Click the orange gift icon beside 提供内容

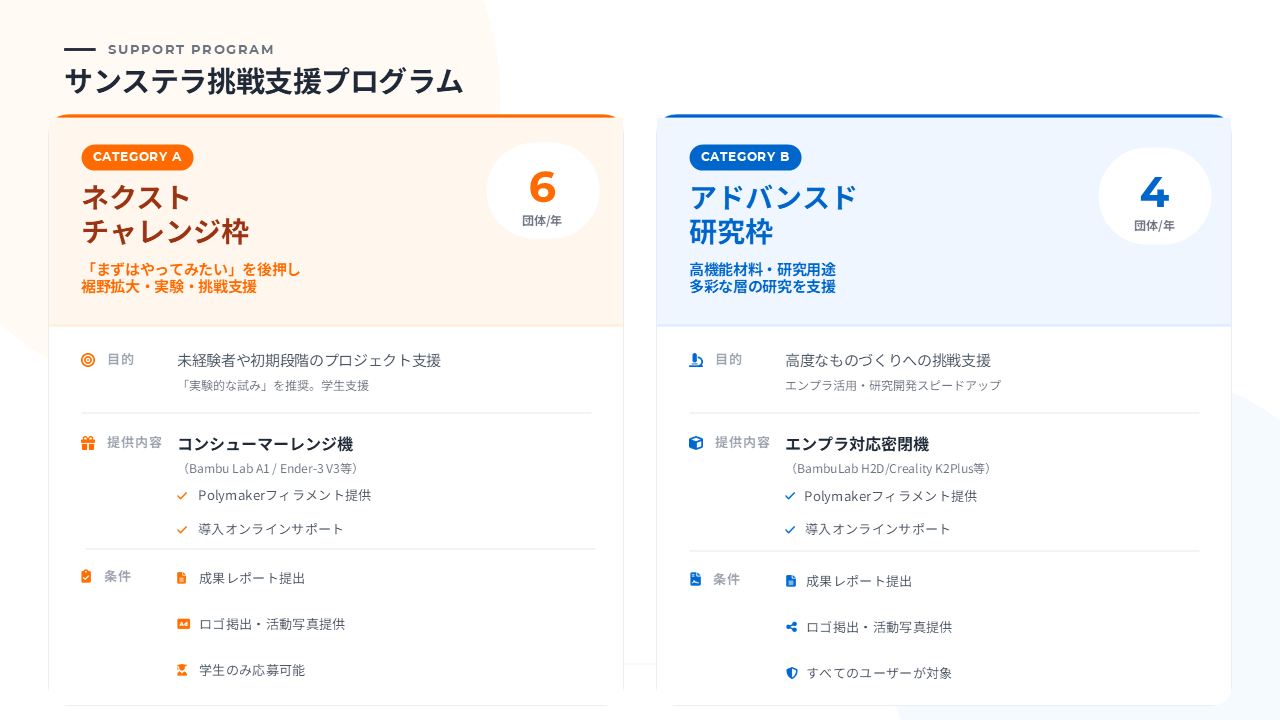[88, 443]
